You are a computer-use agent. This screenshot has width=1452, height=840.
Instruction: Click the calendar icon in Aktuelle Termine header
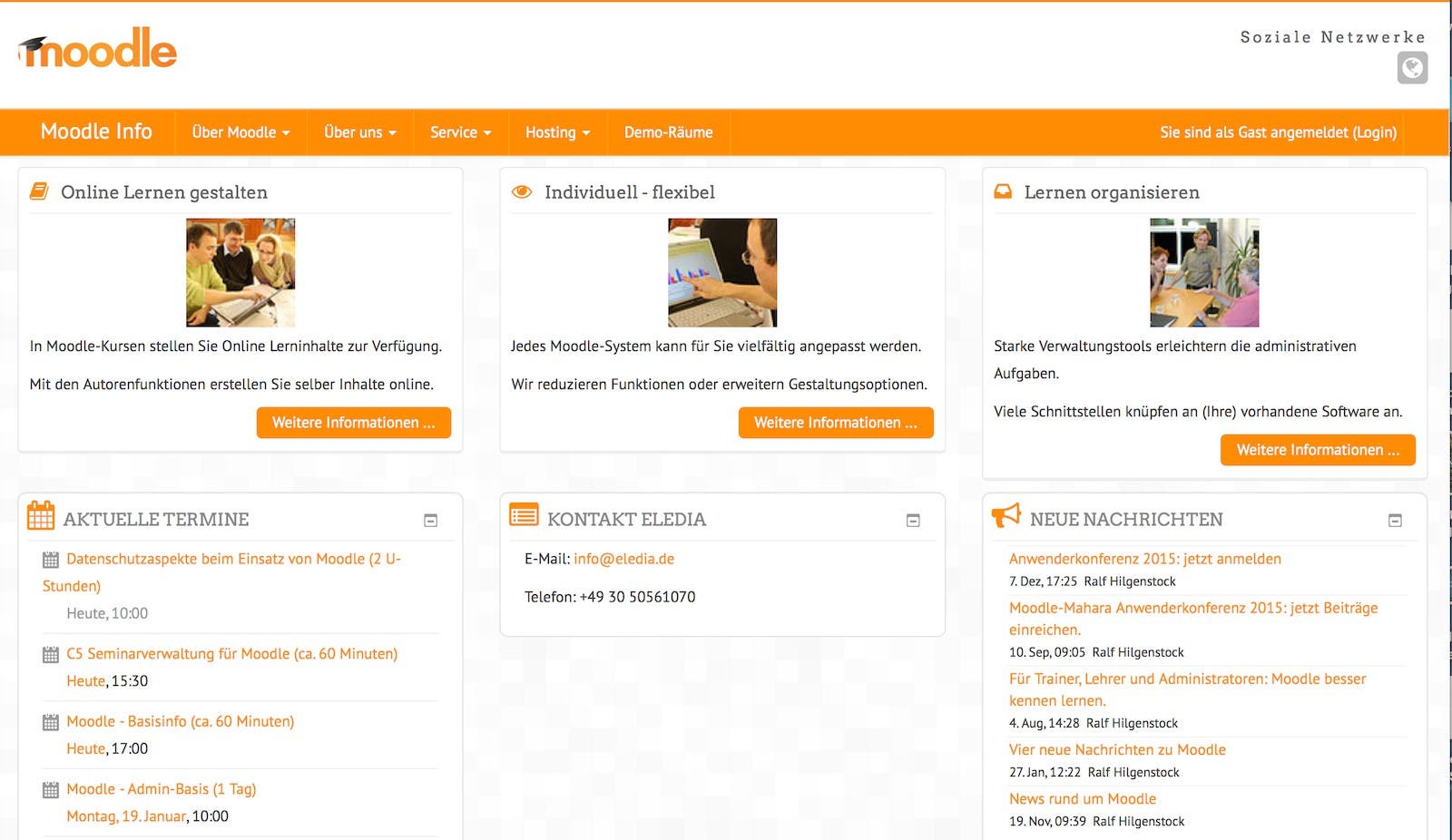[41, 515]
